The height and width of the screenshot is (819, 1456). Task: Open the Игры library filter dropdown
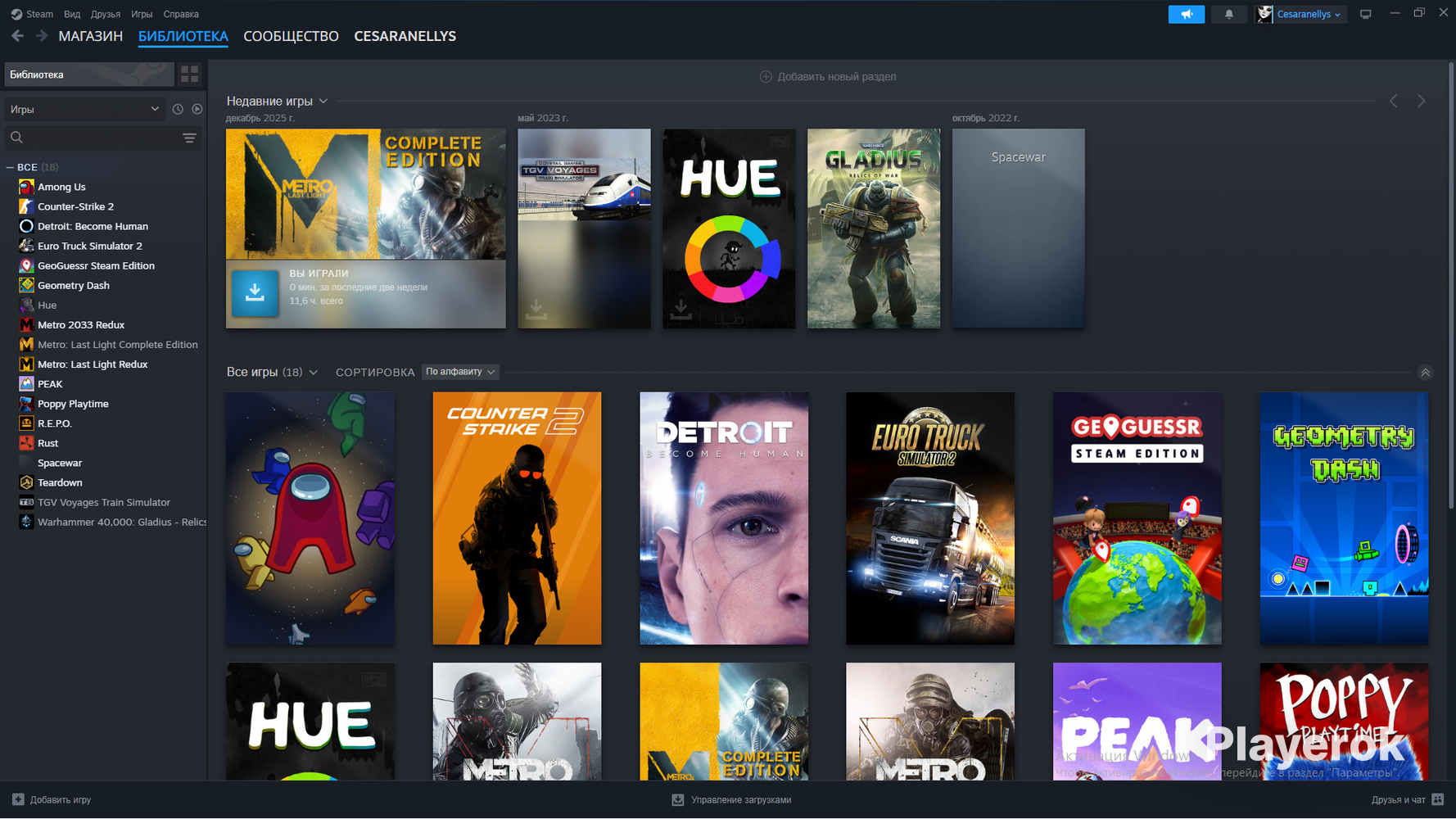click(x=85, y=109)
